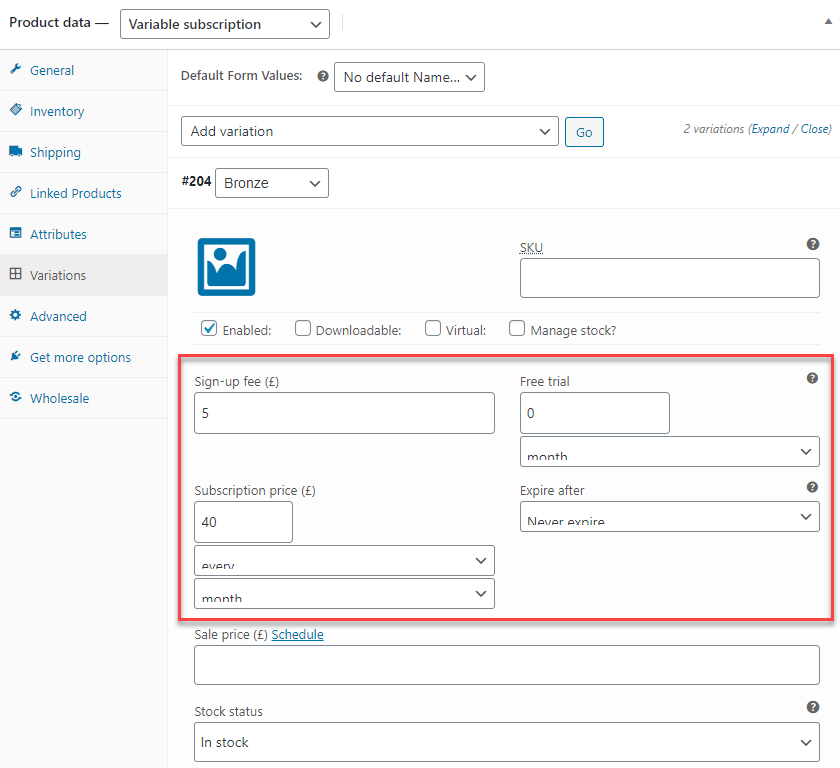Enable the Virtual checkbox
This screenshot has height=768, width=840.
point(432,328)
